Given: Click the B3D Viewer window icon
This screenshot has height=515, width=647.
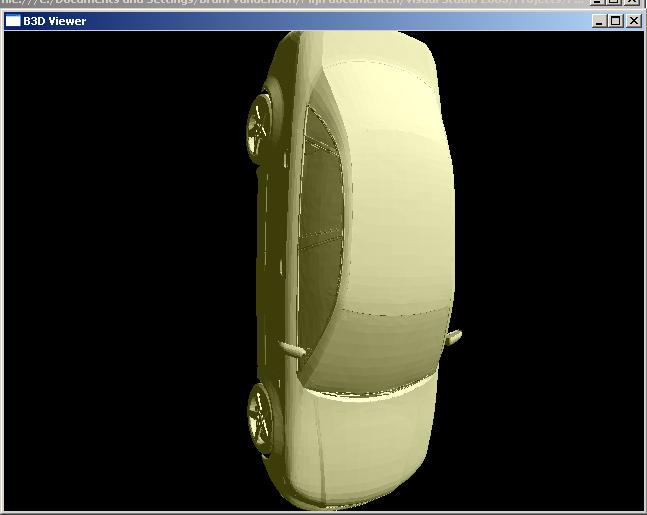Looking at the screenshot, I should pyautogui.click(x=13, y=21).
